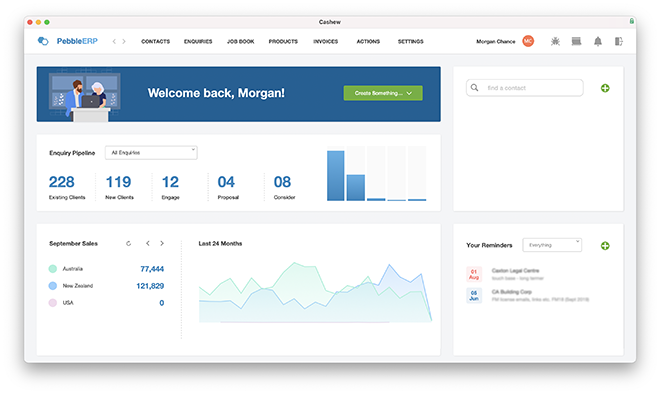The height and width of the screenshot is (394, 660).
Task: Click the New Zealand blue legend dot
Action: [53, 286]
